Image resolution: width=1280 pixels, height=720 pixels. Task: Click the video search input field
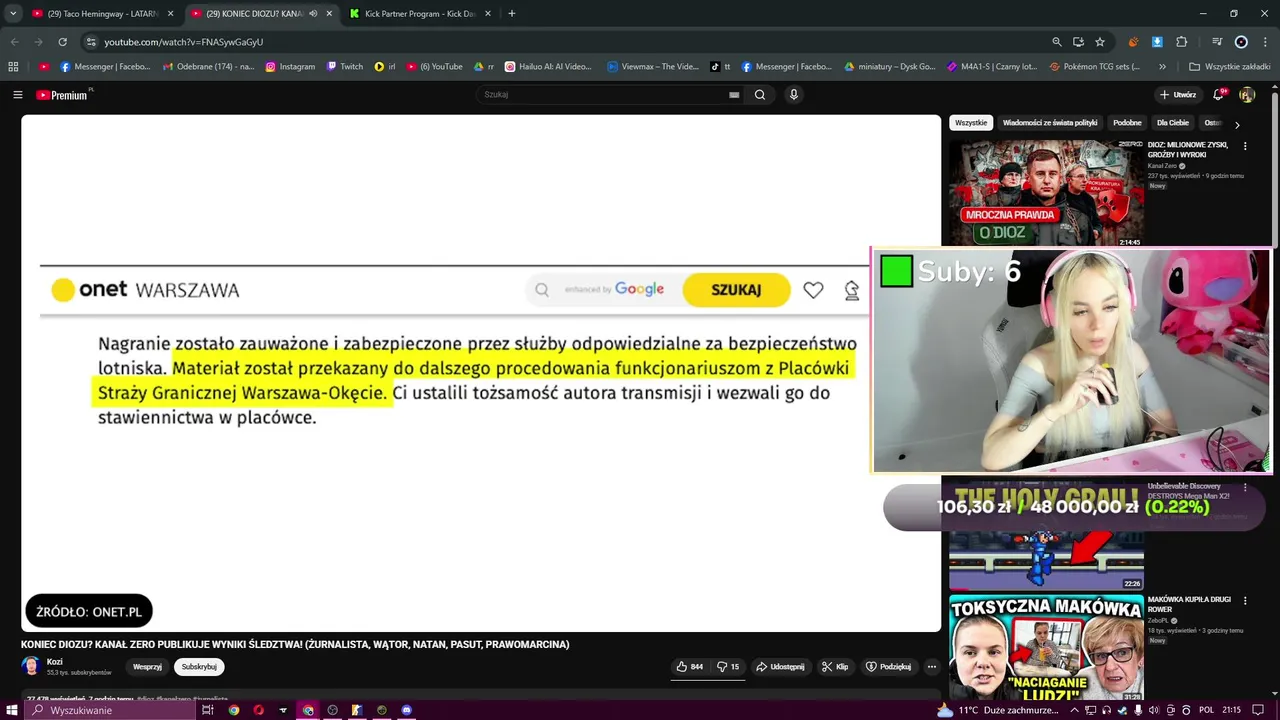[603, 95]
